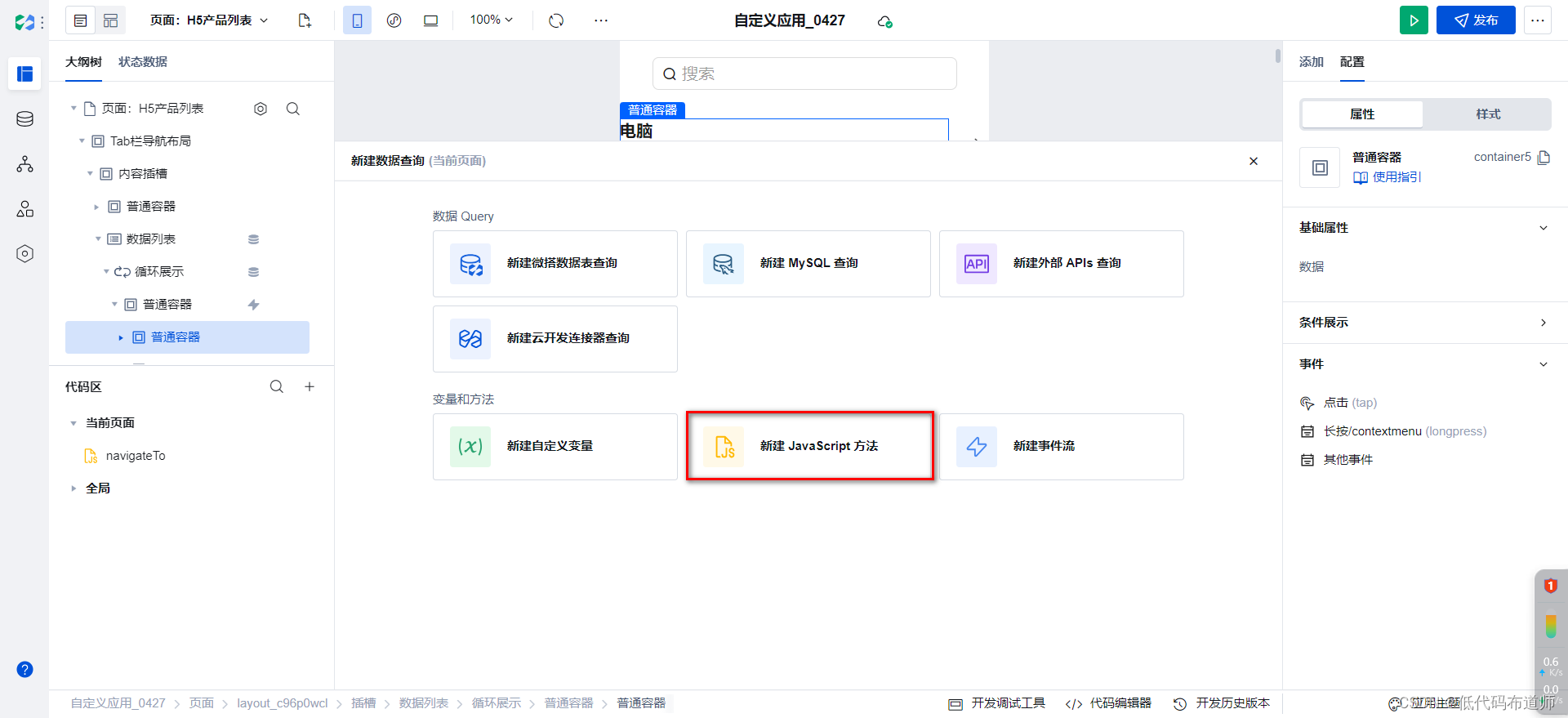Click the data binding icon on 数据列表 row

(253, 239)
